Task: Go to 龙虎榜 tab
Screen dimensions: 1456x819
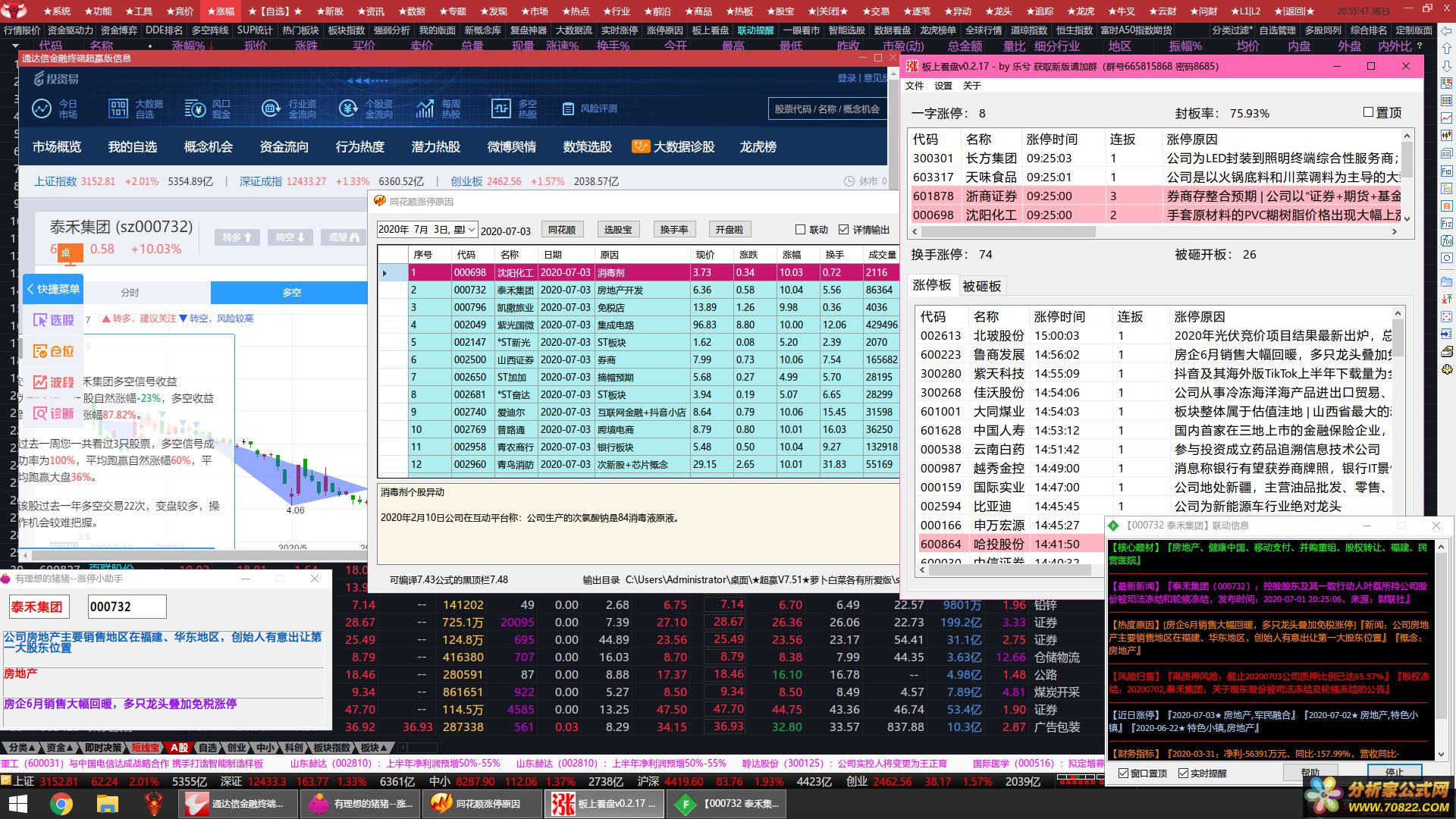Action: pos(758,146)
